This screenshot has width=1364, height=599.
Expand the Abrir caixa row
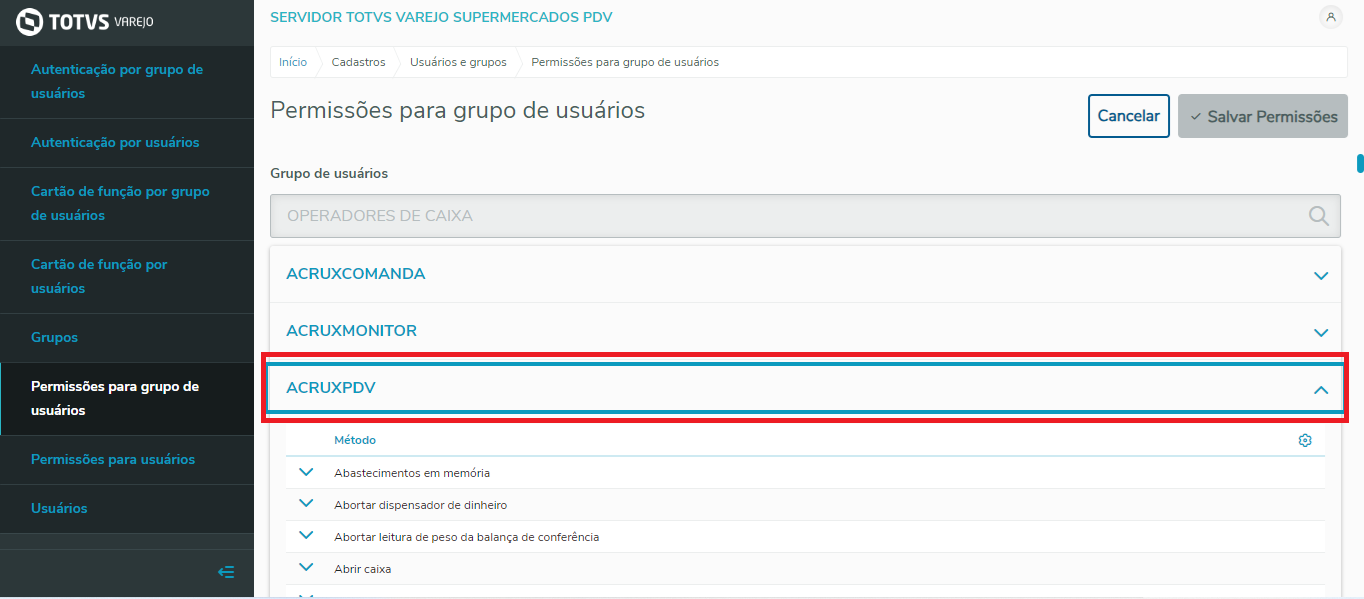(x=307, y=568)
